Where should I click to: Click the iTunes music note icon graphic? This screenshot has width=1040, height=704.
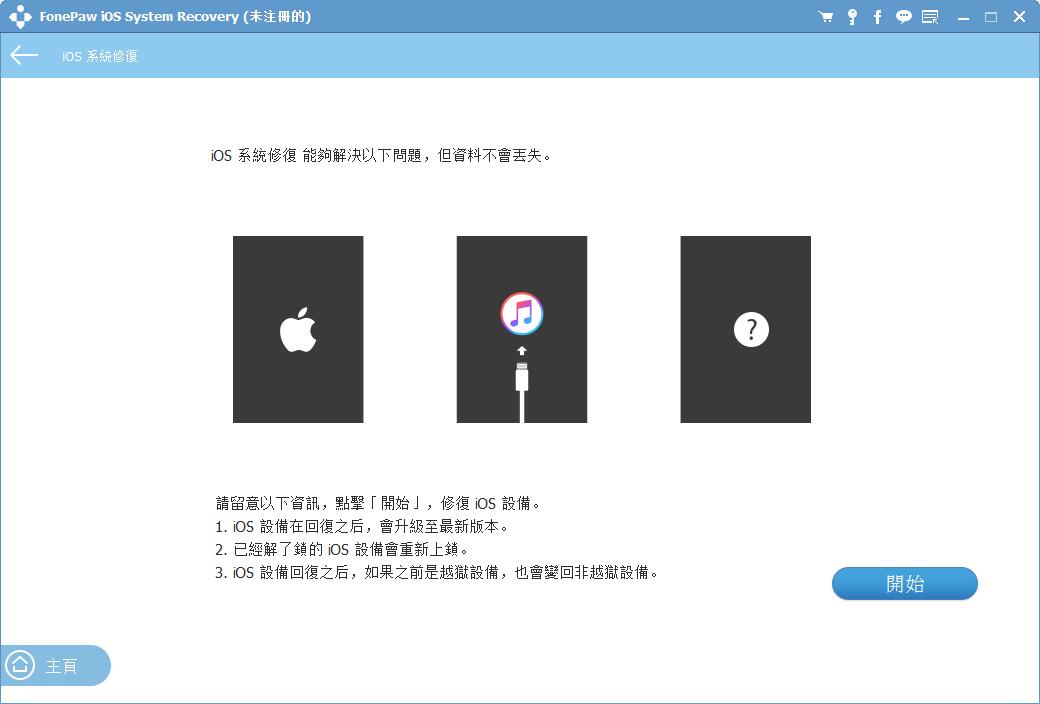[521, 313]
